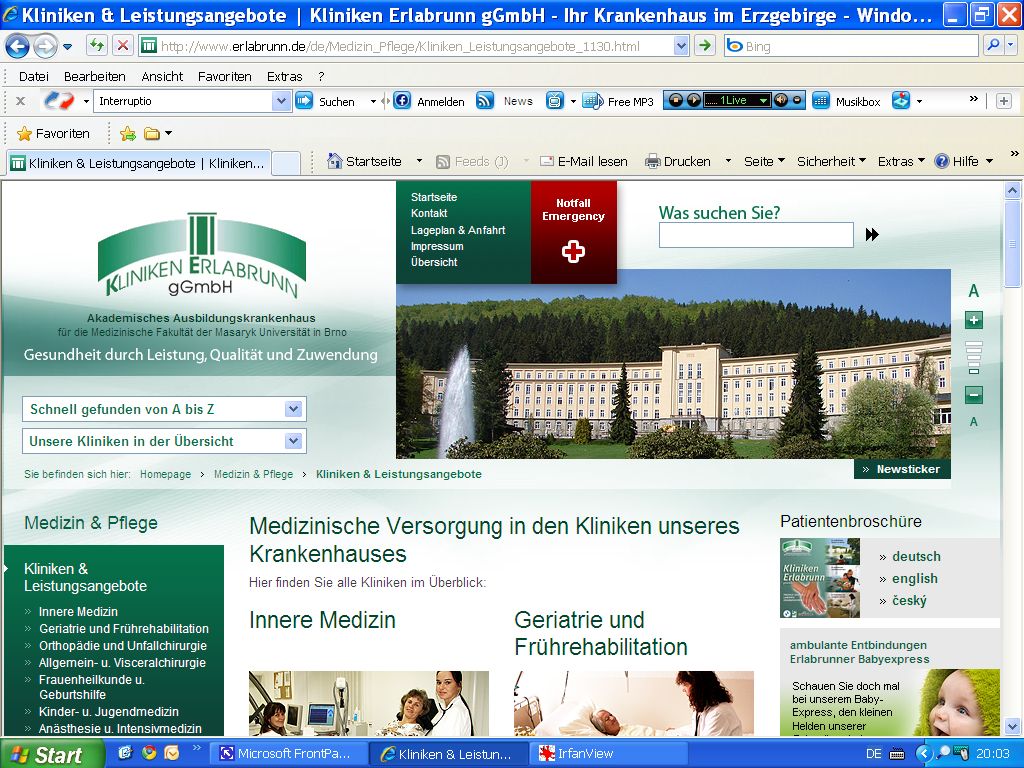Open the Newsticker button
Viewport: 1024px width, 768px height.
pos(902,469)
